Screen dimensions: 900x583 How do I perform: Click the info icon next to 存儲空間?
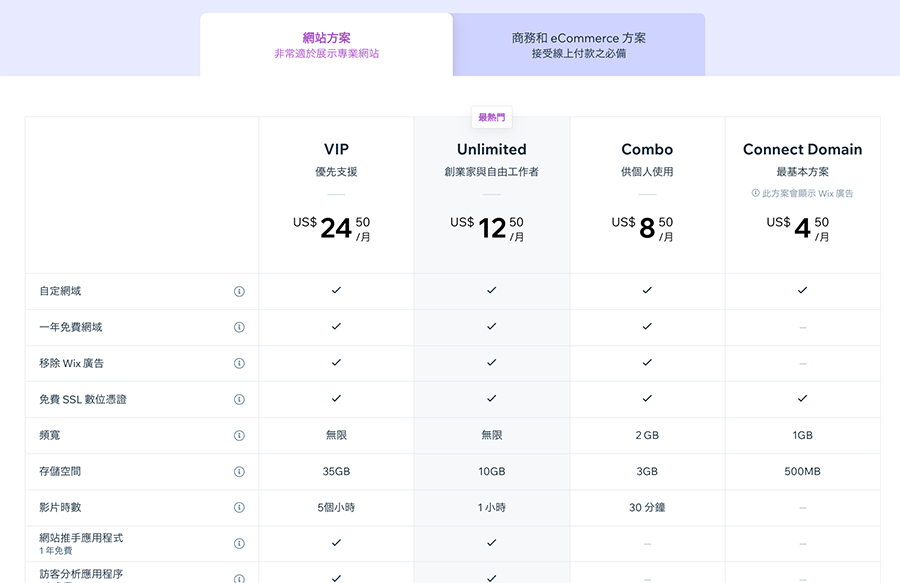(238, 471)
